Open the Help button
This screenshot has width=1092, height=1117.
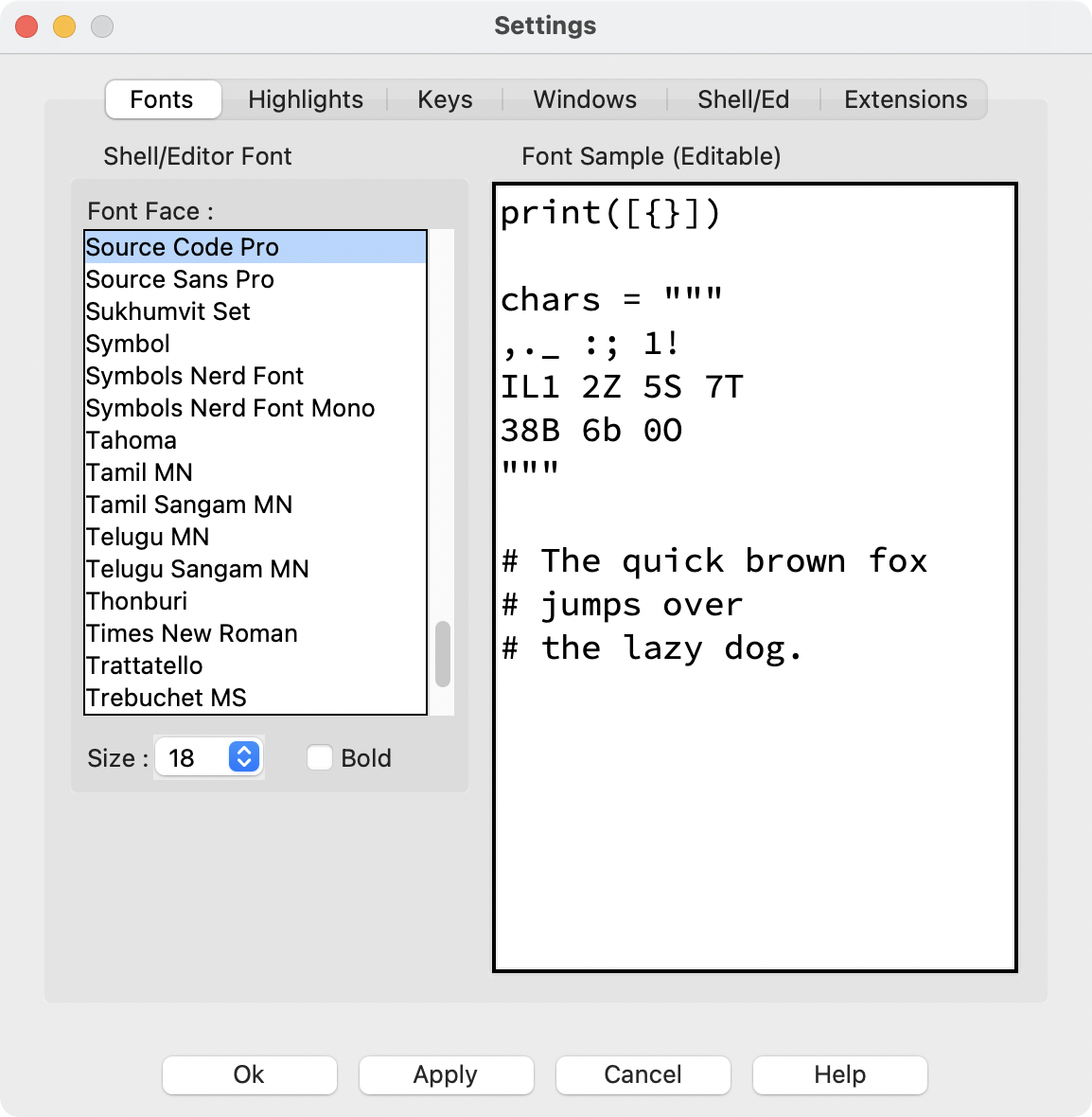pyautogui.click(x=839, y=1074)
